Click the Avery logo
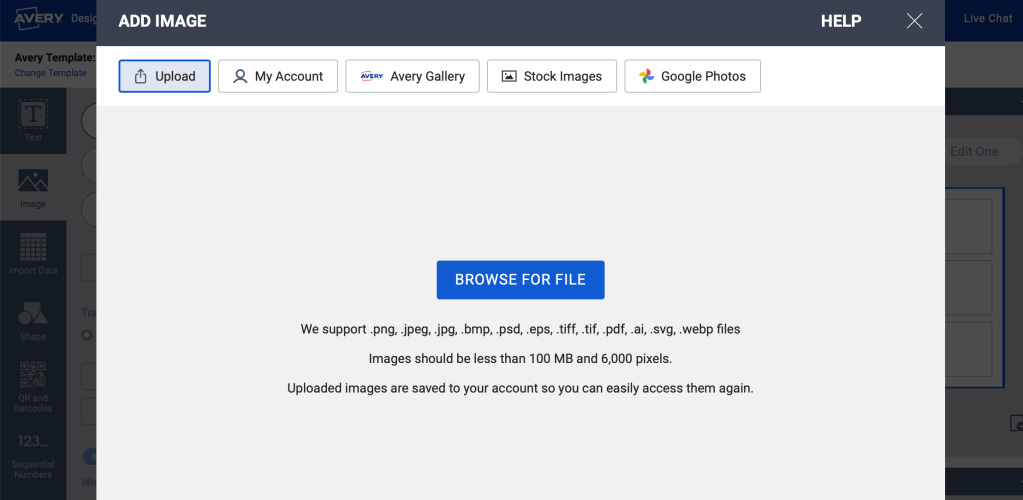 [40, 18]
